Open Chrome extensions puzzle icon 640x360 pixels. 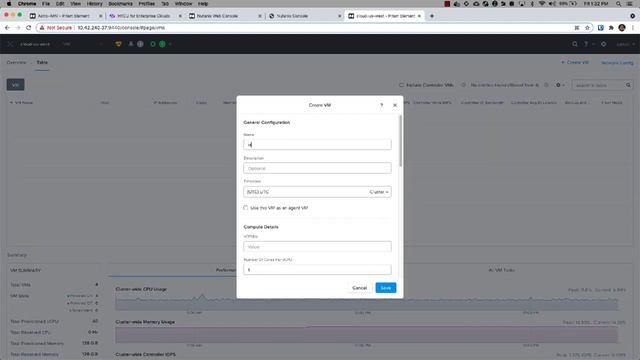click(x=611, y=28)
